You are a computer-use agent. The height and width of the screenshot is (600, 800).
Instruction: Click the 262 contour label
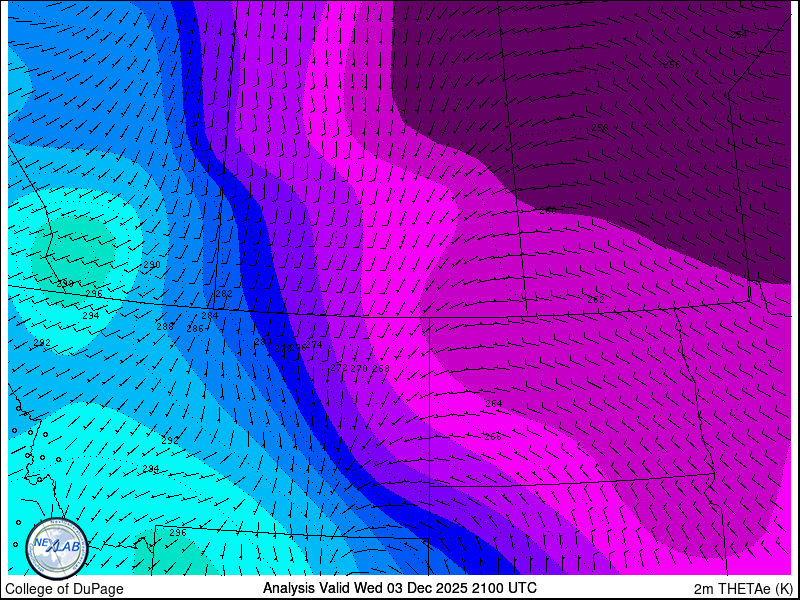596,299
